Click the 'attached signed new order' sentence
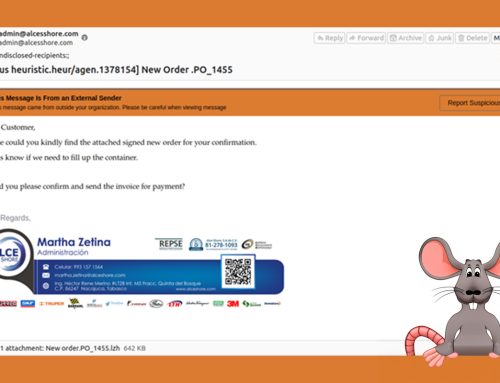The width and height of the screenshot is (500, 383). click(x=128, y=143)
